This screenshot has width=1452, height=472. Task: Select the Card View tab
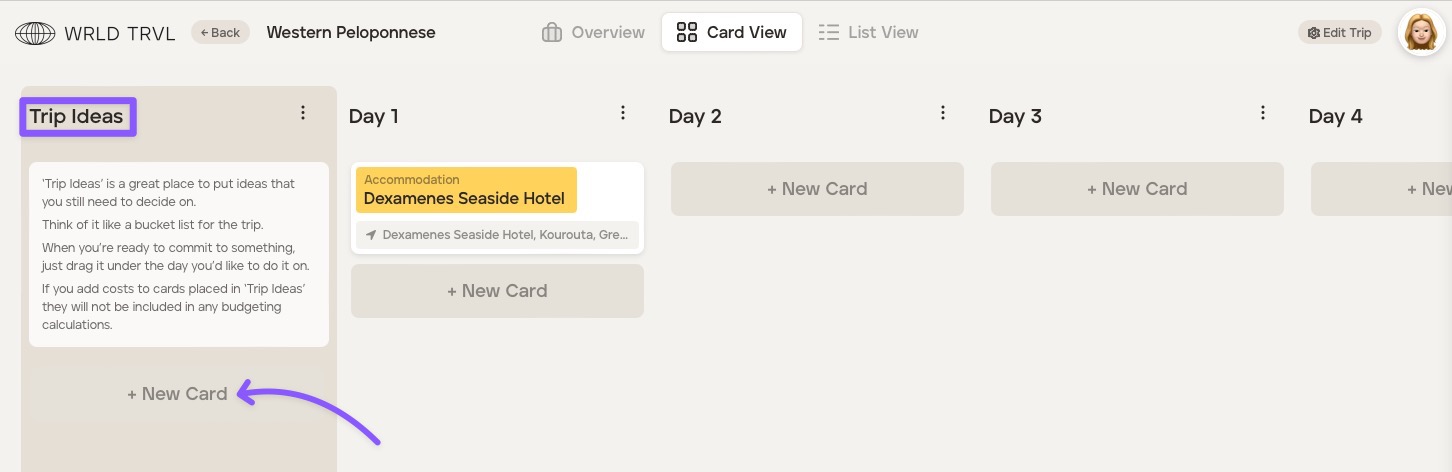[731, 32]
